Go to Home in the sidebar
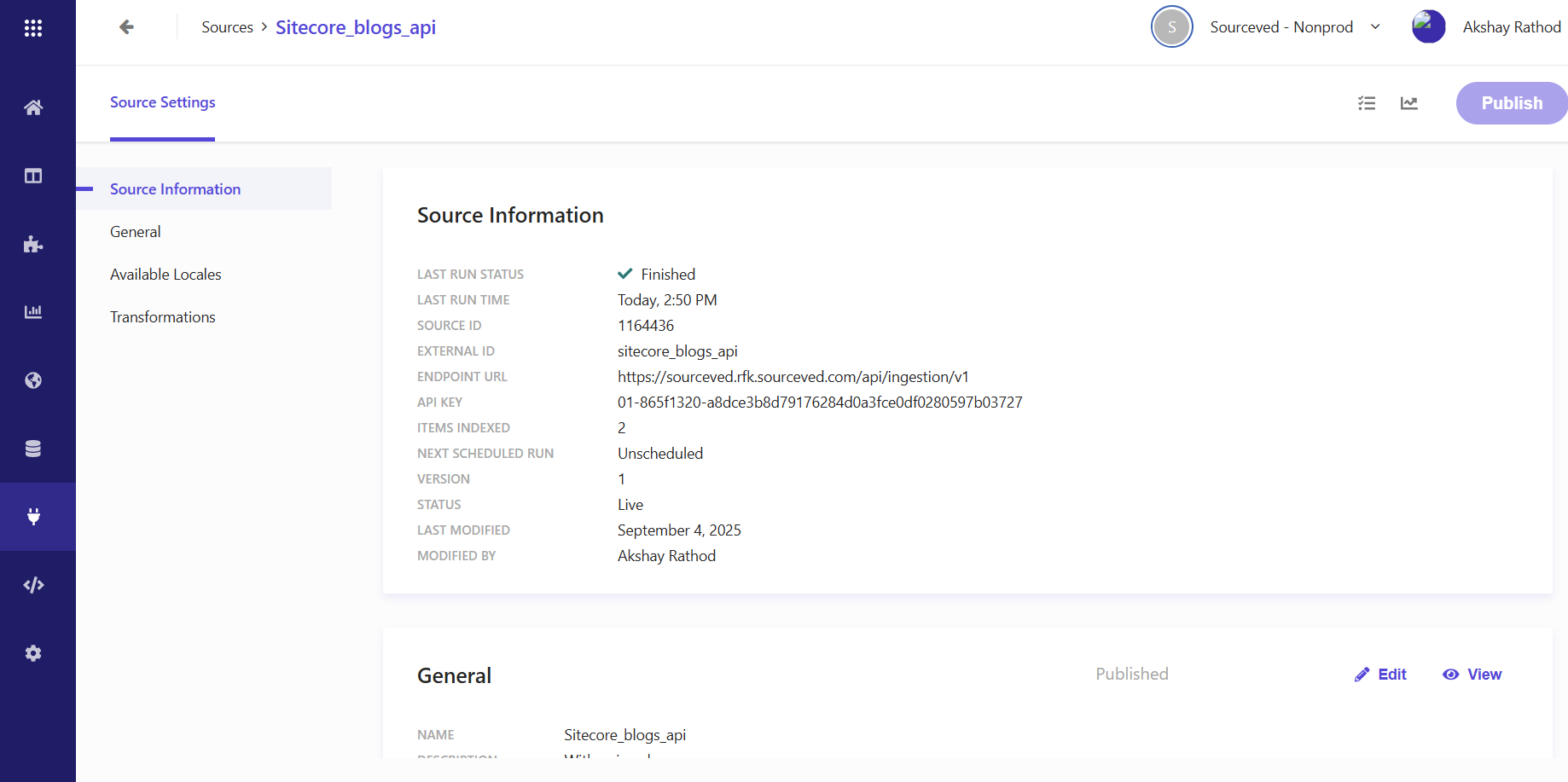The height and width of the screenshot is (782, 1568). [33, 107]
